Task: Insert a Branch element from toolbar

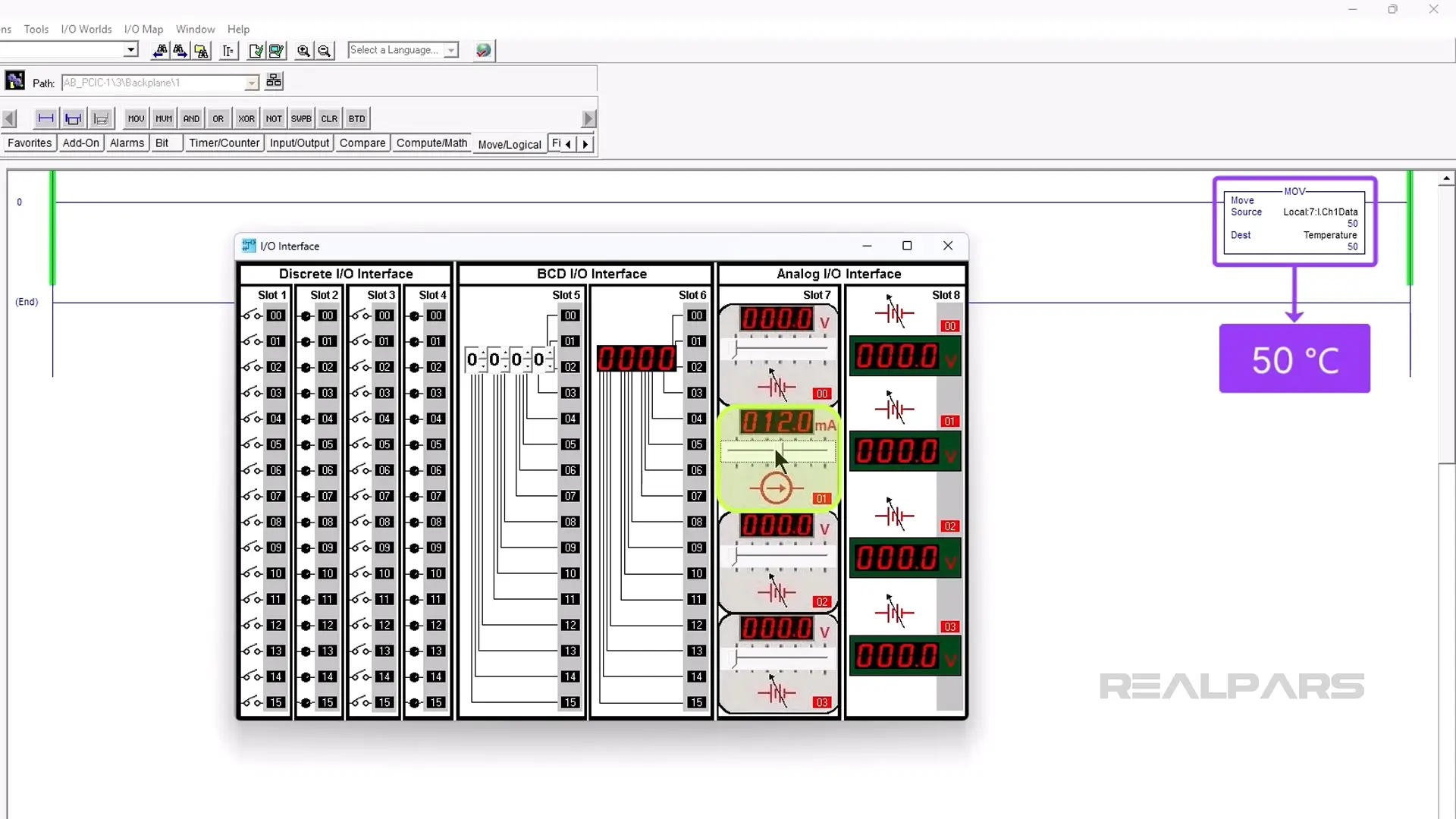Action: click(x=74, y=118)
